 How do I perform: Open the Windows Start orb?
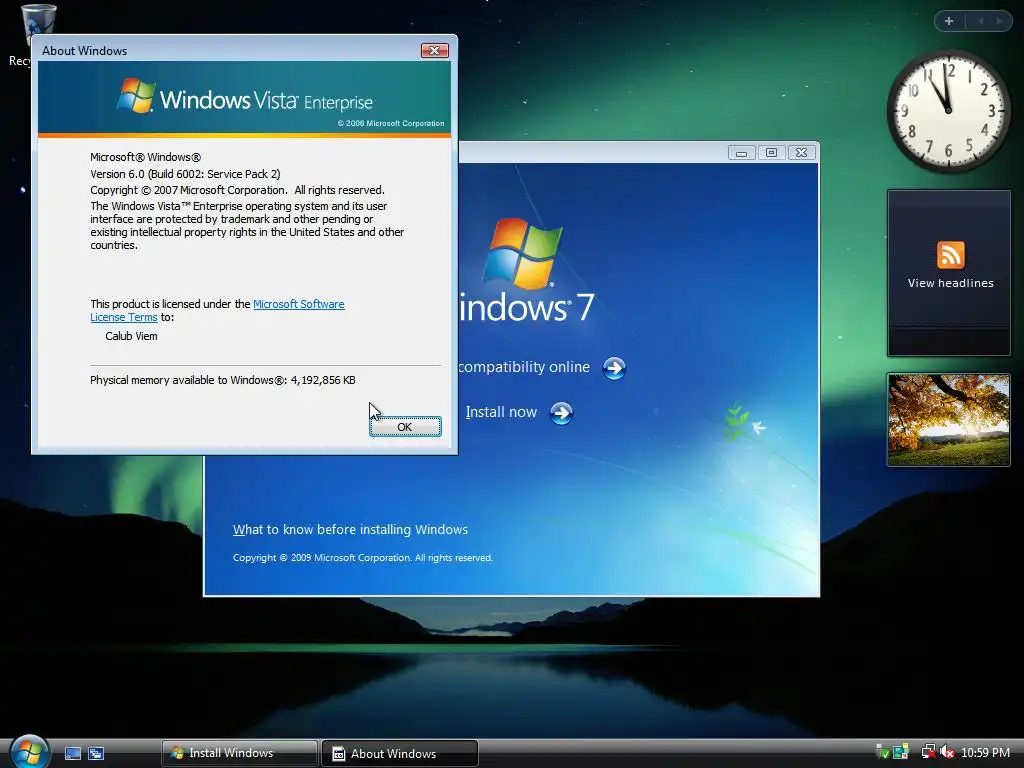coord(30,752)
